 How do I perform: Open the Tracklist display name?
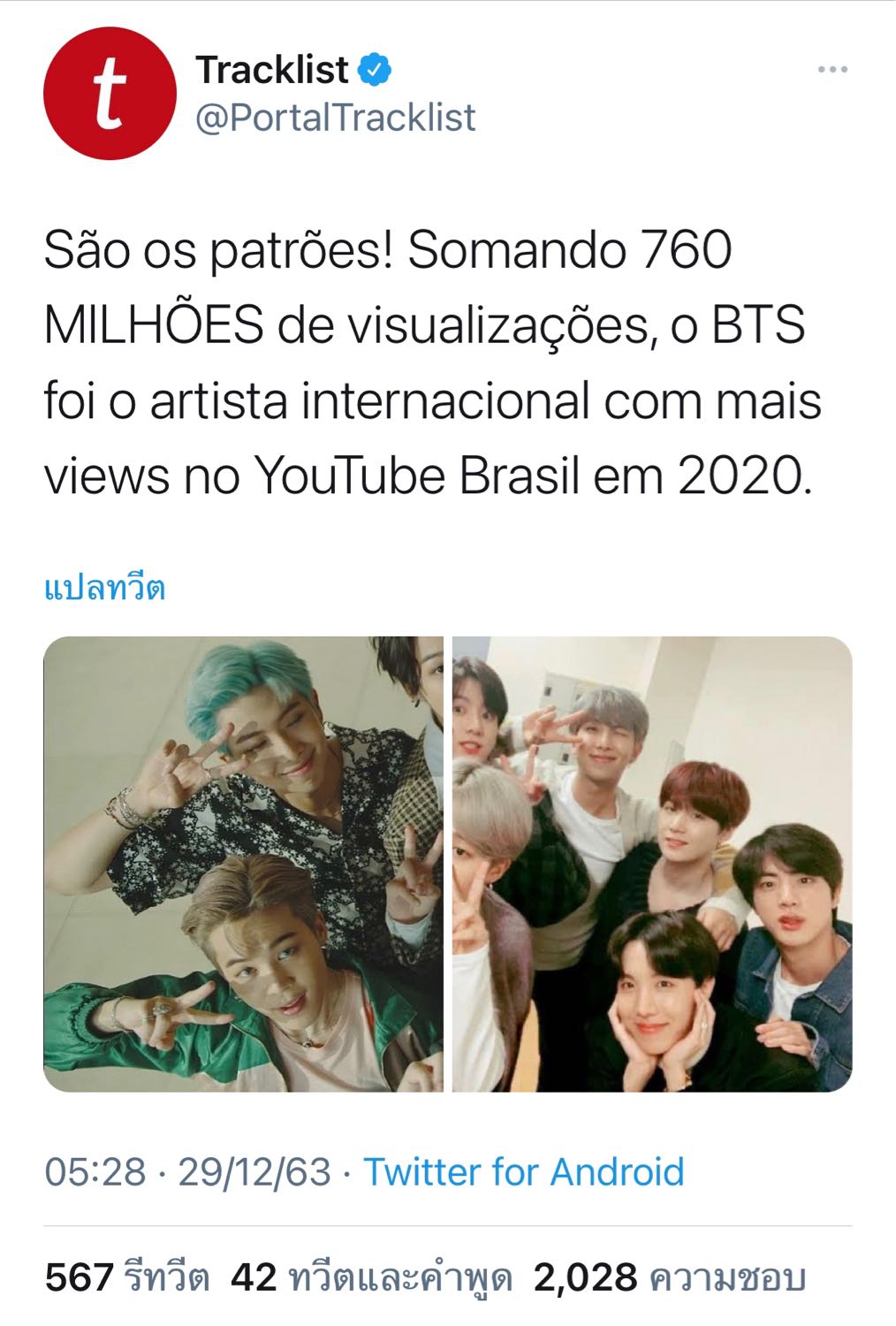pos(272,70)
